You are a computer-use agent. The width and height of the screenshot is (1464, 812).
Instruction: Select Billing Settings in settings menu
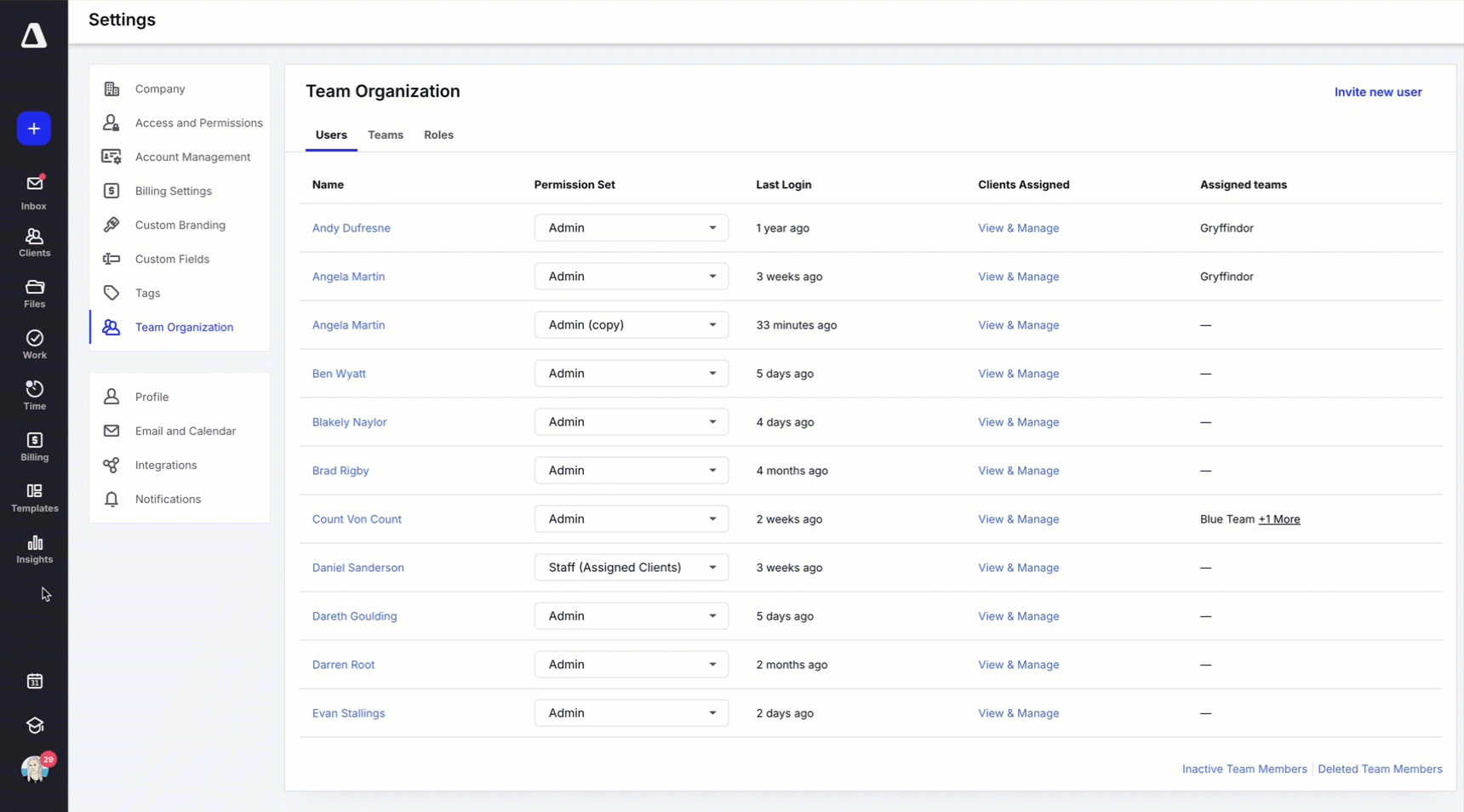coord(173,192)
